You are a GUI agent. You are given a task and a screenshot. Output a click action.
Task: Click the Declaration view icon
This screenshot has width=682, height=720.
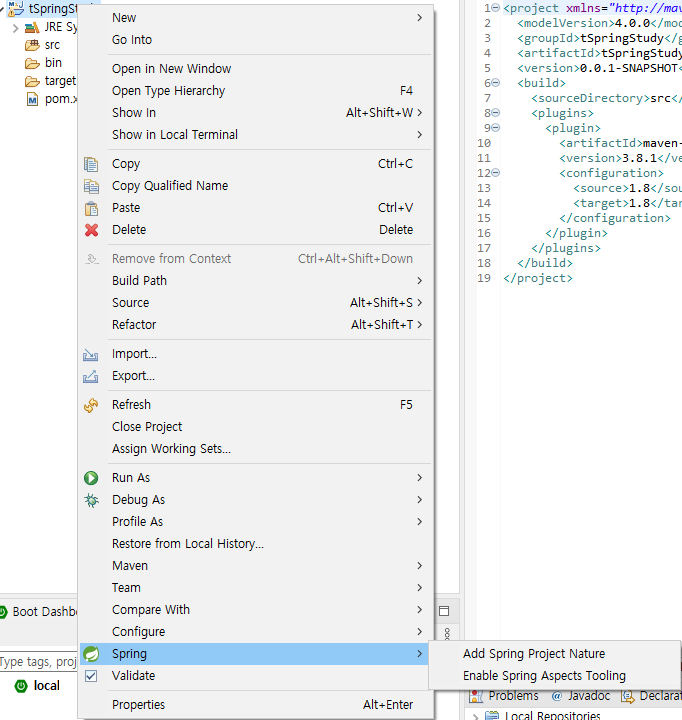[628, 697]
